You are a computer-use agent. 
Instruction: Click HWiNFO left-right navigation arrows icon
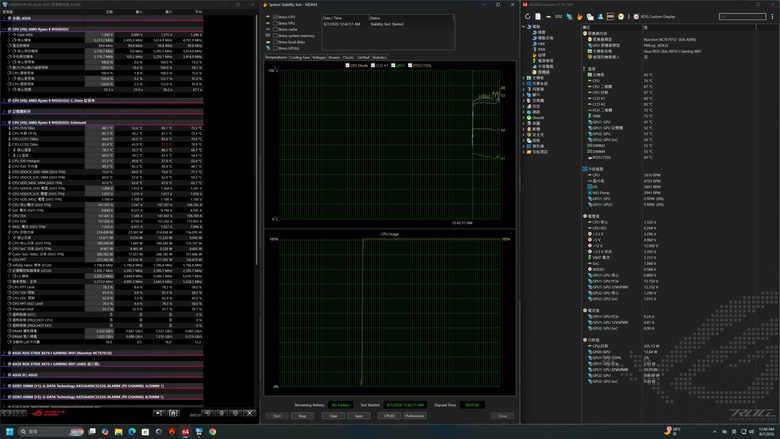[x=6, y=413]
